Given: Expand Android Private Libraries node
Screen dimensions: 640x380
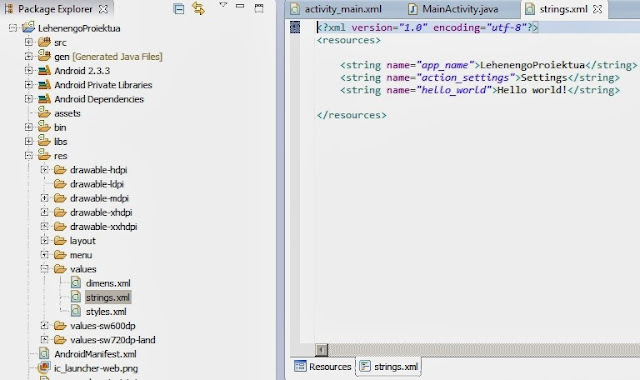Looking at the screenshot, I should point(28,84).
